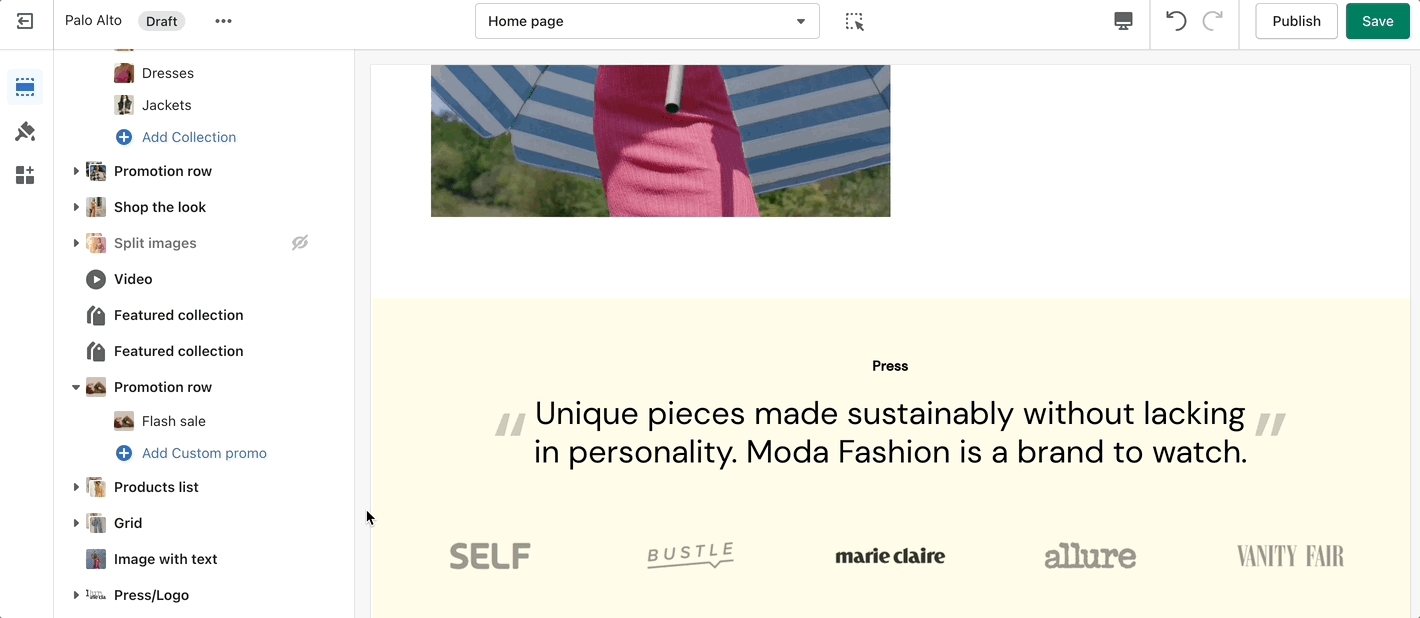This screenshot has height=618, width=1420.
Task: Click the redo arrow icon
Action: pyautogui.click(x=1212, y=21)
